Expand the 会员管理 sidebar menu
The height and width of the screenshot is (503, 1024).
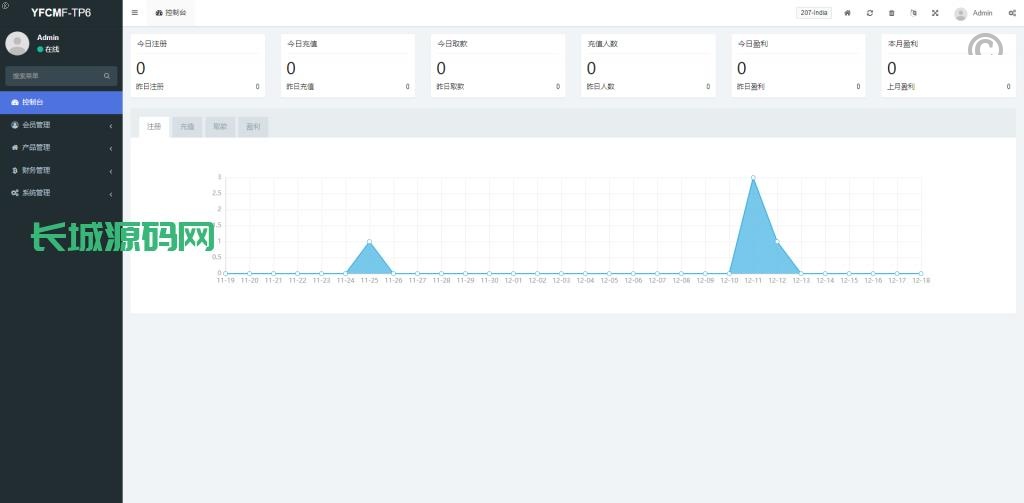click(x=60, y=125)
